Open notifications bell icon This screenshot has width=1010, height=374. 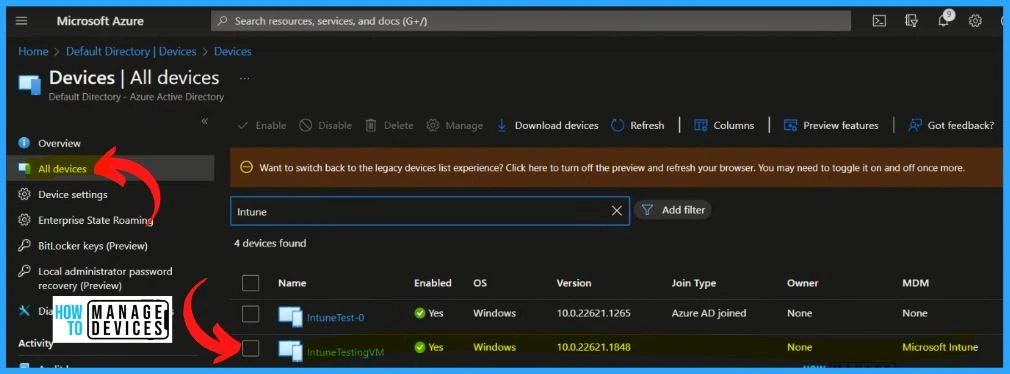click(x=943, y=21)
